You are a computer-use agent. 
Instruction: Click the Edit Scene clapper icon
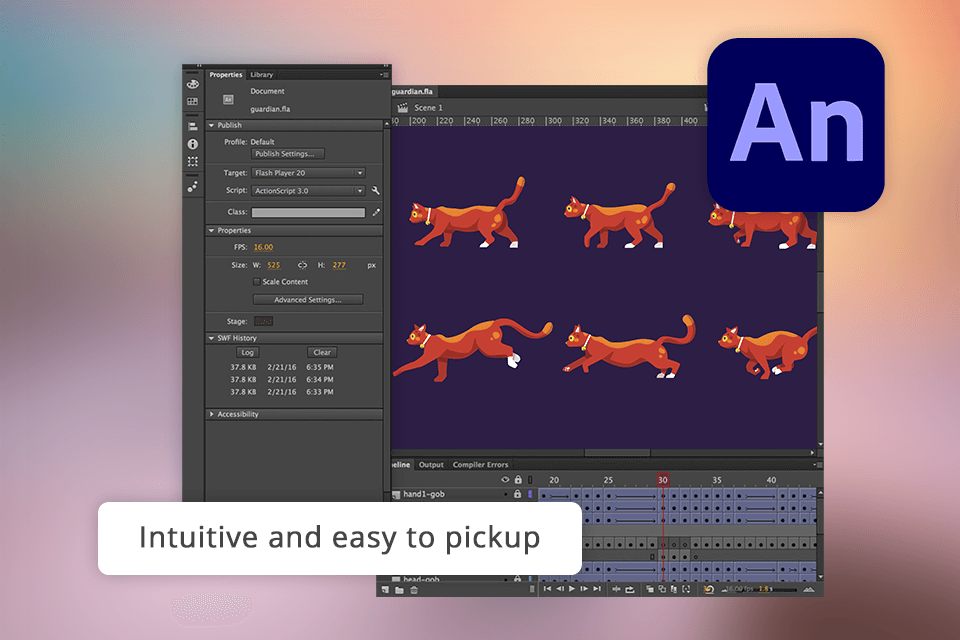click(402, 108)
